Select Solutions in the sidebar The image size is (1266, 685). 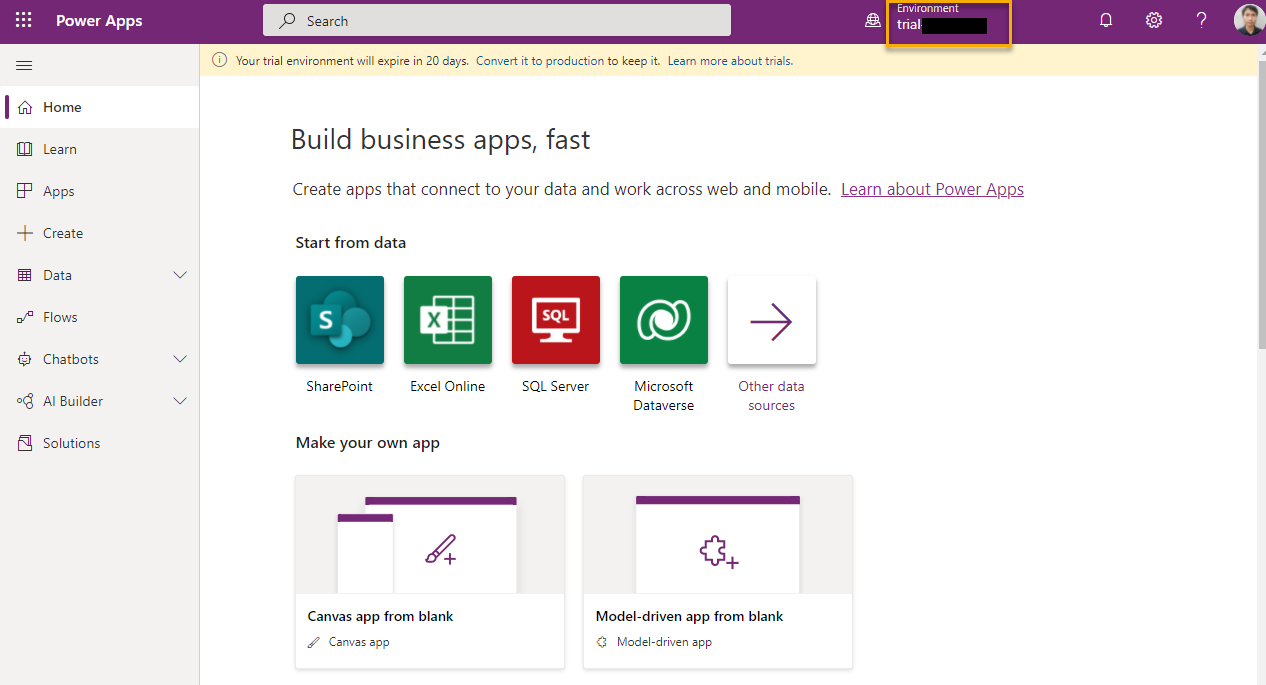tap(100, 443)
